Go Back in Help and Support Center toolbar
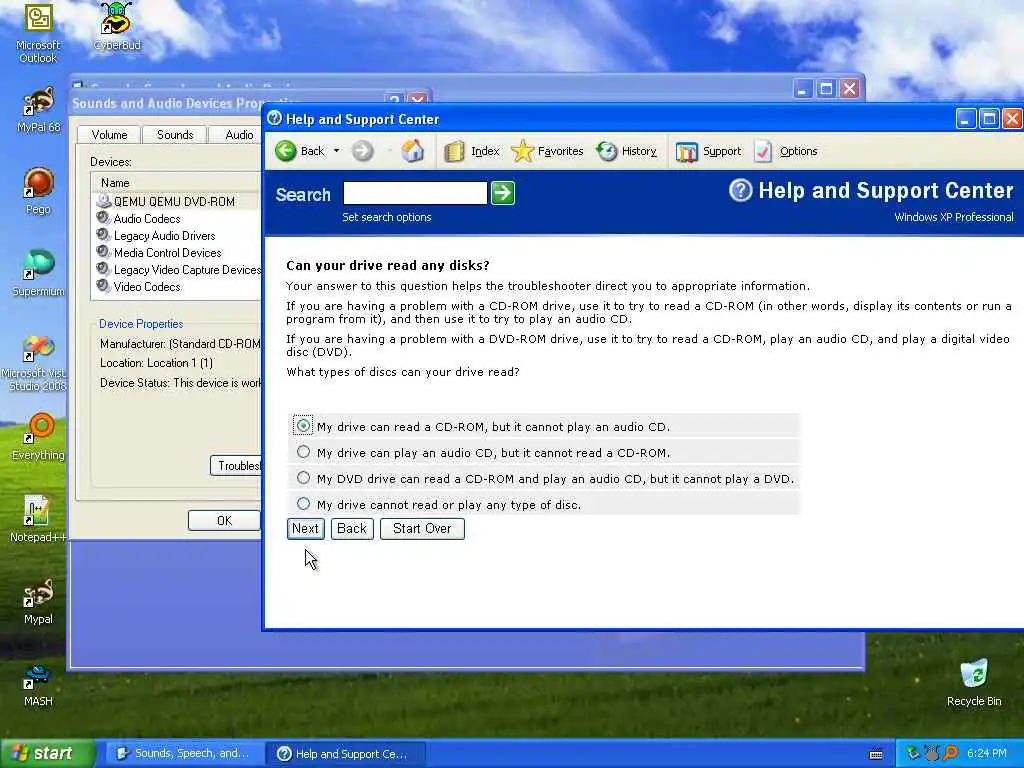 click(300, 152)
